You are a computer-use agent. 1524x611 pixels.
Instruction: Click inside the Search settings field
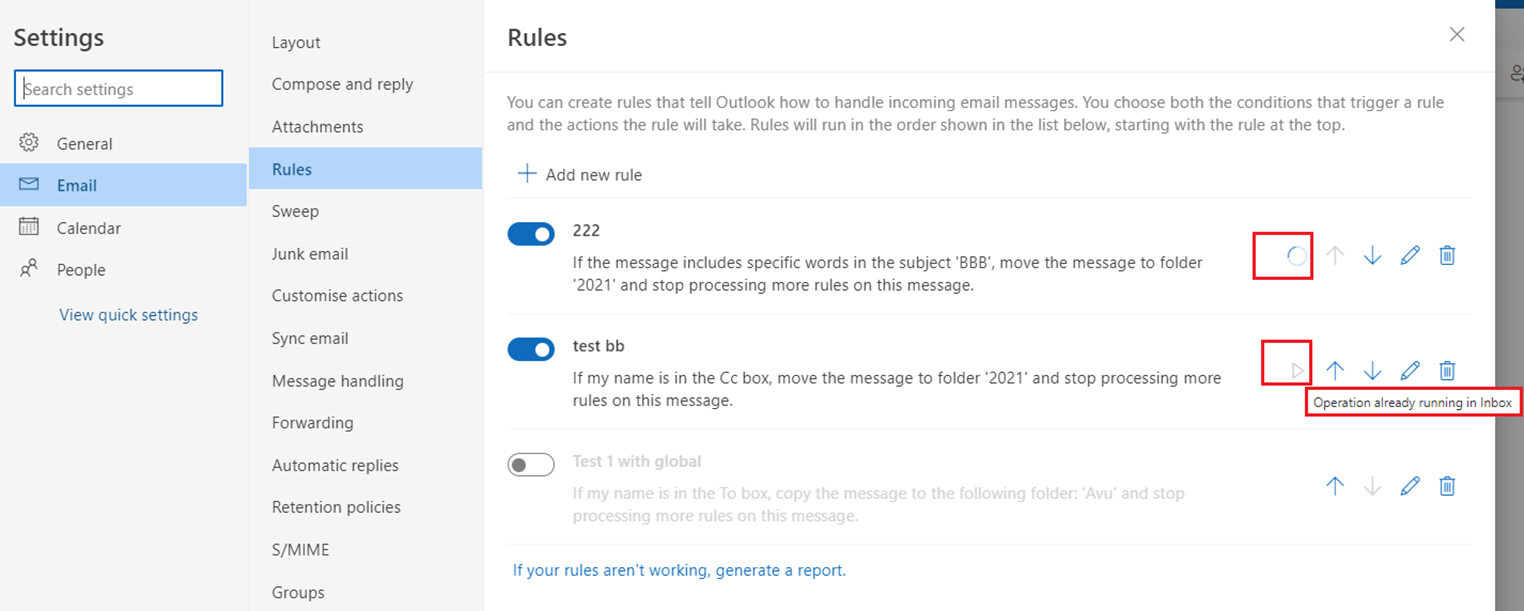tap(117, 88)
